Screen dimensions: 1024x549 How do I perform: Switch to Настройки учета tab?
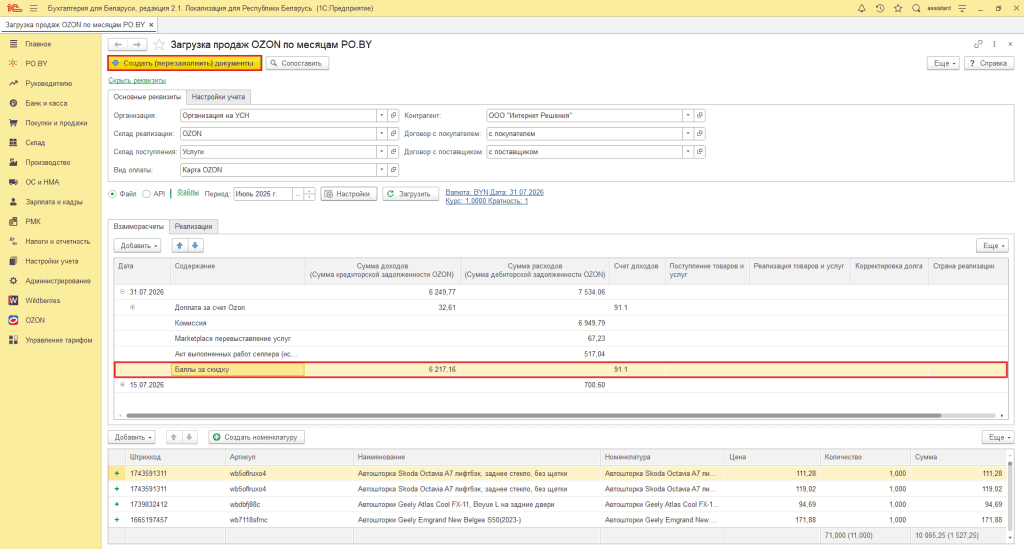click(x=218, y=97)
